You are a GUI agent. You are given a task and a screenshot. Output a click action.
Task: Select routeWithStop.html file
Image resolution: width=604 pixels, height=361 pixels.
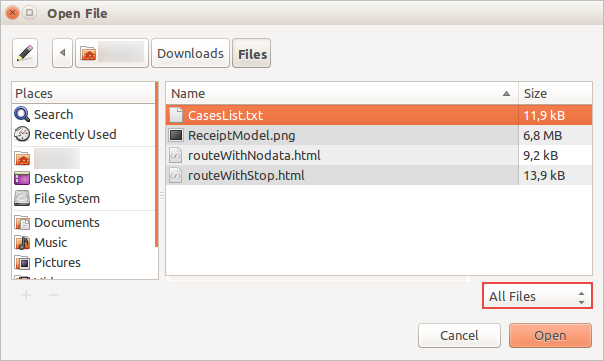click(379, 175)
